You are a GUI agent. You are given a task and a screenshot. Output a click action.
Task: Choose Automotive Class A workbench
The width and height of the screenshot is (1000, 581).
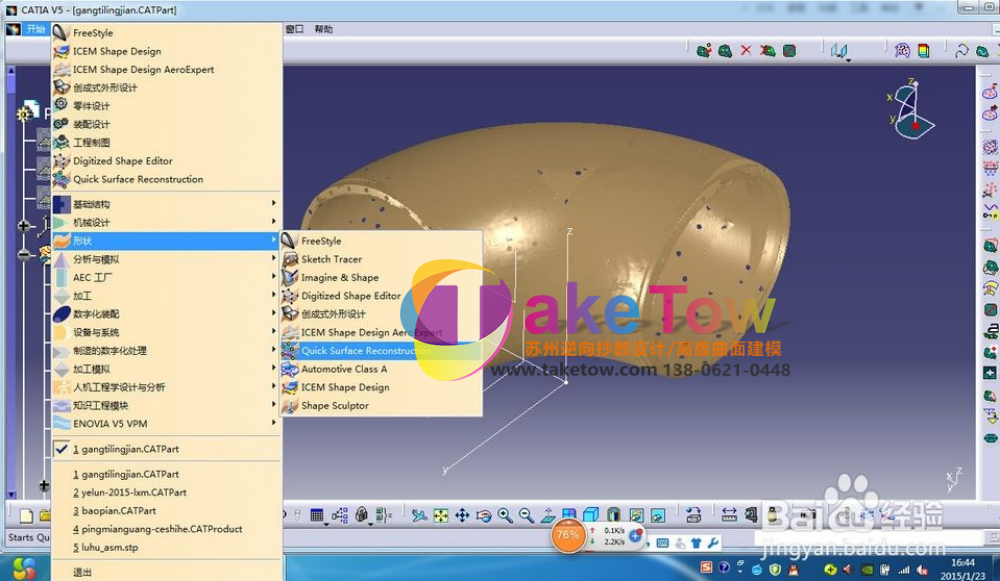[381, 369]
